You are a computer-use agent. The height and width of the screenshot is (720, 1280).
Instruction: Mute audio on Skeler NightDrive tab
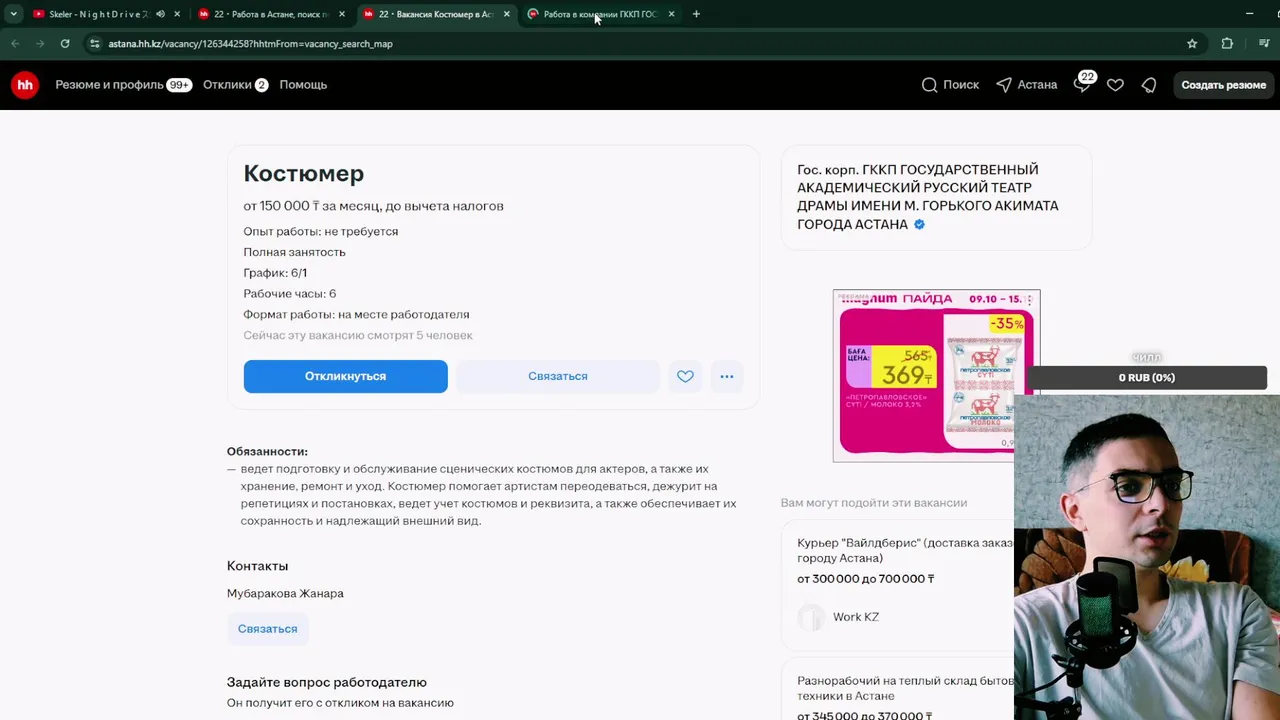pos(160,14)
